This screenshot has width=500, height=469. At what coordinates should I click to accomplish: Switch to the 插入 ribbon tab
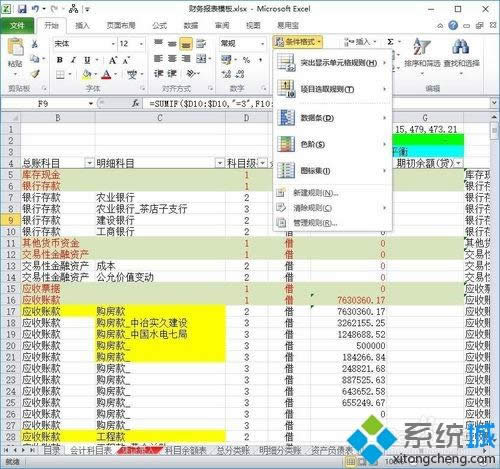coord(82,26)
